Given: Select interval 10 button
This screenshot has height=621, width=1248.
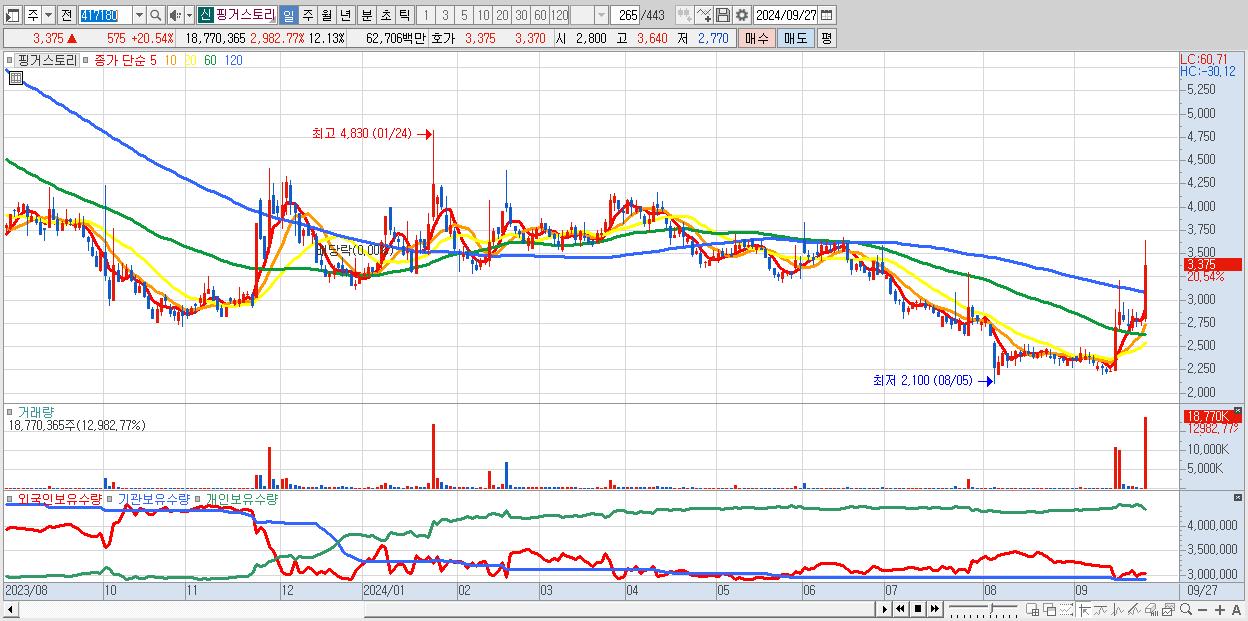Looking at the screenshot, I should pos(483,15).
